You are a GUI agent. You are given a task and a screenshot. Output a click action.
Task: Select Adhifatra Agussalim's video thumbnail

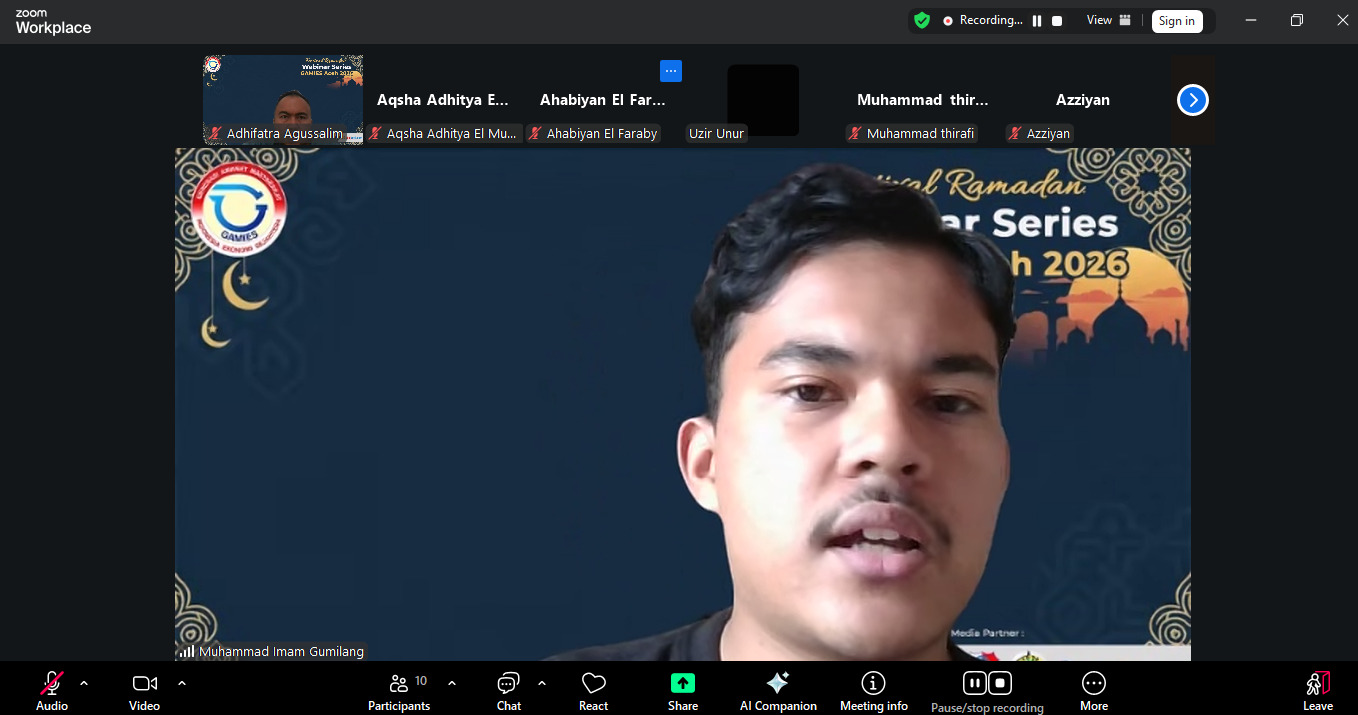283,98
